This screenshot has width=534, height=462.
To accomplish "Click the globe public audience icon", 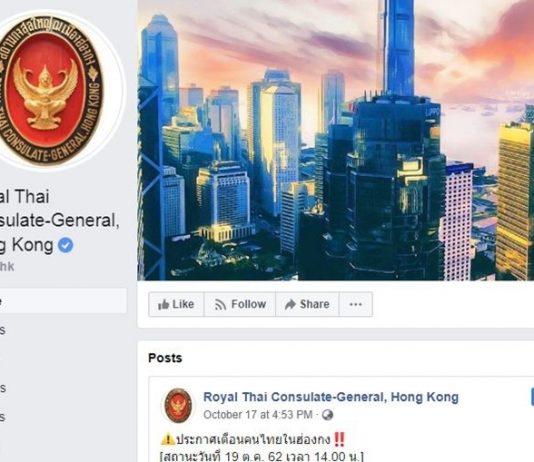I will click(327, 415).
